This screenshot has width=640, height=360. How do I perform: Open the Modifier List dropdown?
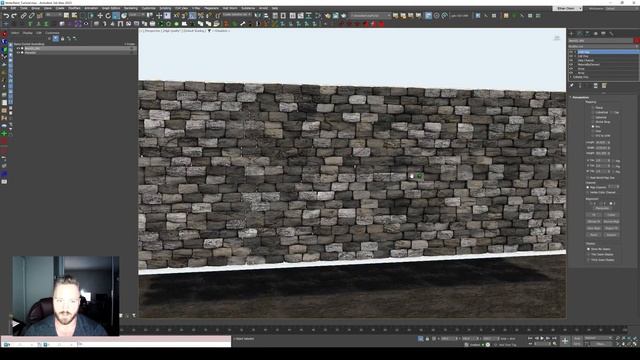click(603, 46)
